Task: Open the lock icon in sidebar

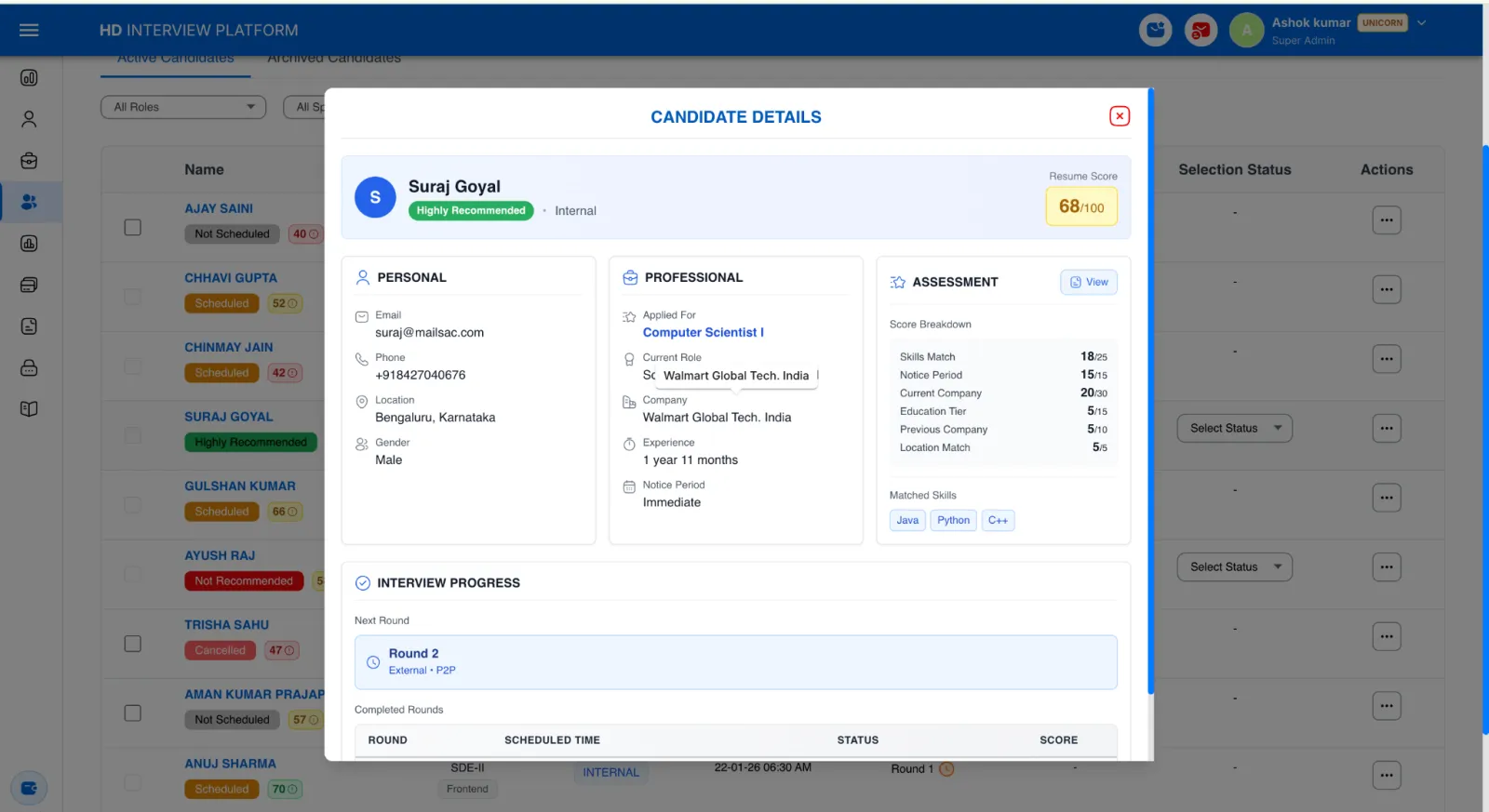Action: click(x=29, y=367)
